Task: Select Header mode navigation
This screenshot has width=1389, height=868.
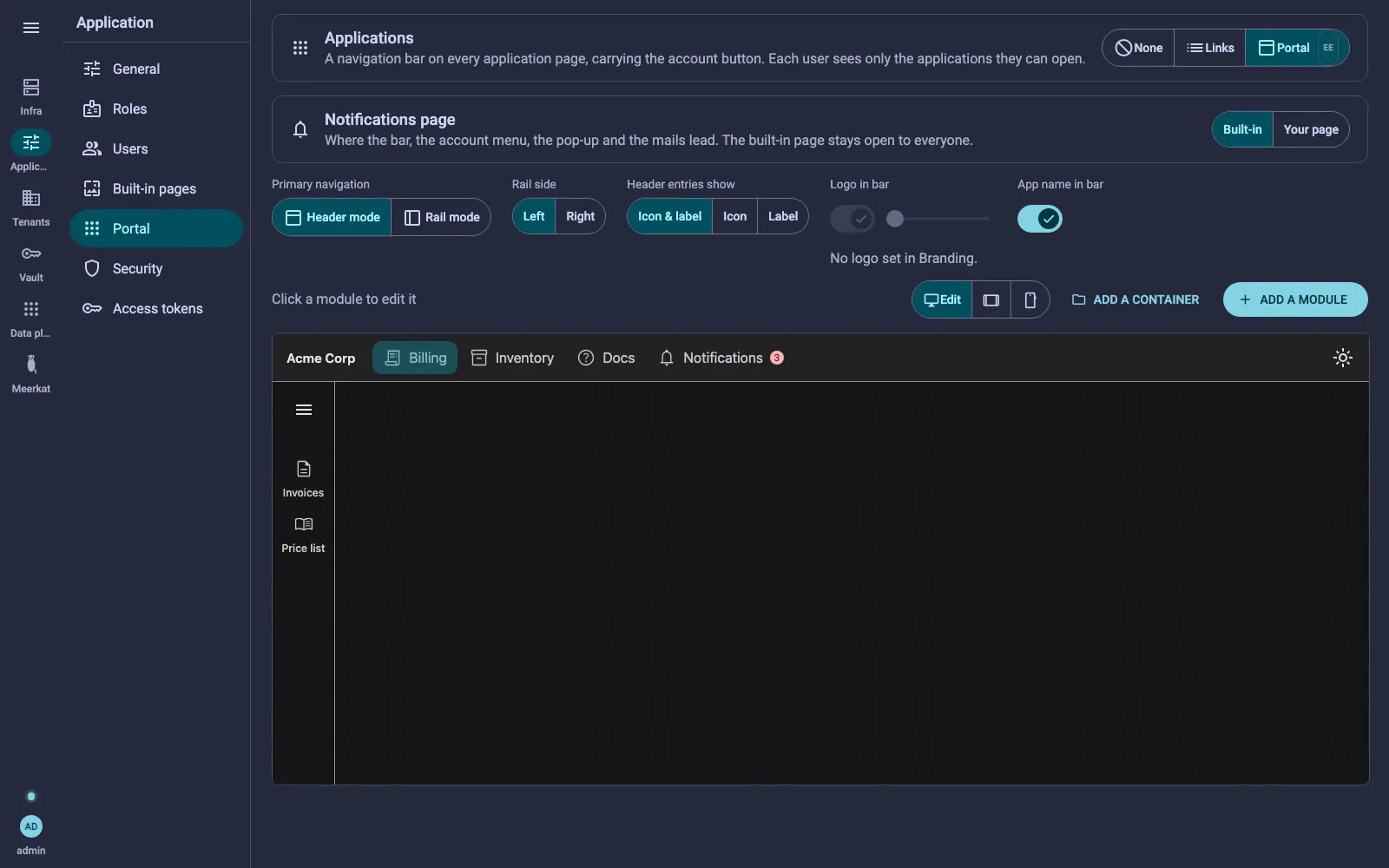Action: click(x=332, y=217)
